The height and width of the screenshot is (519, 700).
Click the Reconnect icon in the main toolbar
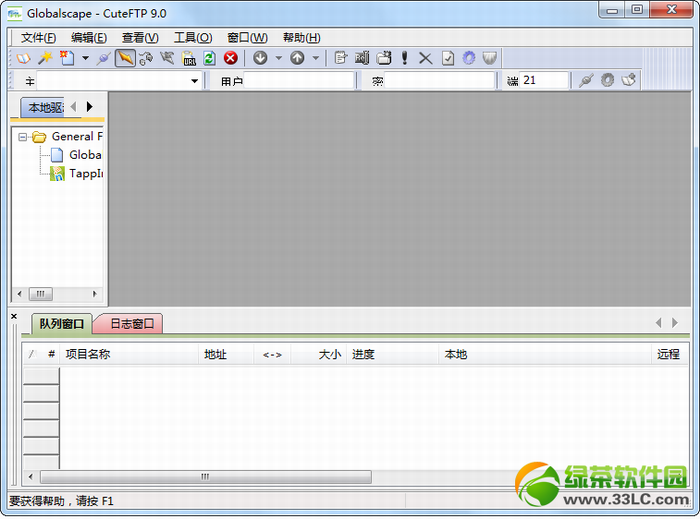(x=146, y=58)
